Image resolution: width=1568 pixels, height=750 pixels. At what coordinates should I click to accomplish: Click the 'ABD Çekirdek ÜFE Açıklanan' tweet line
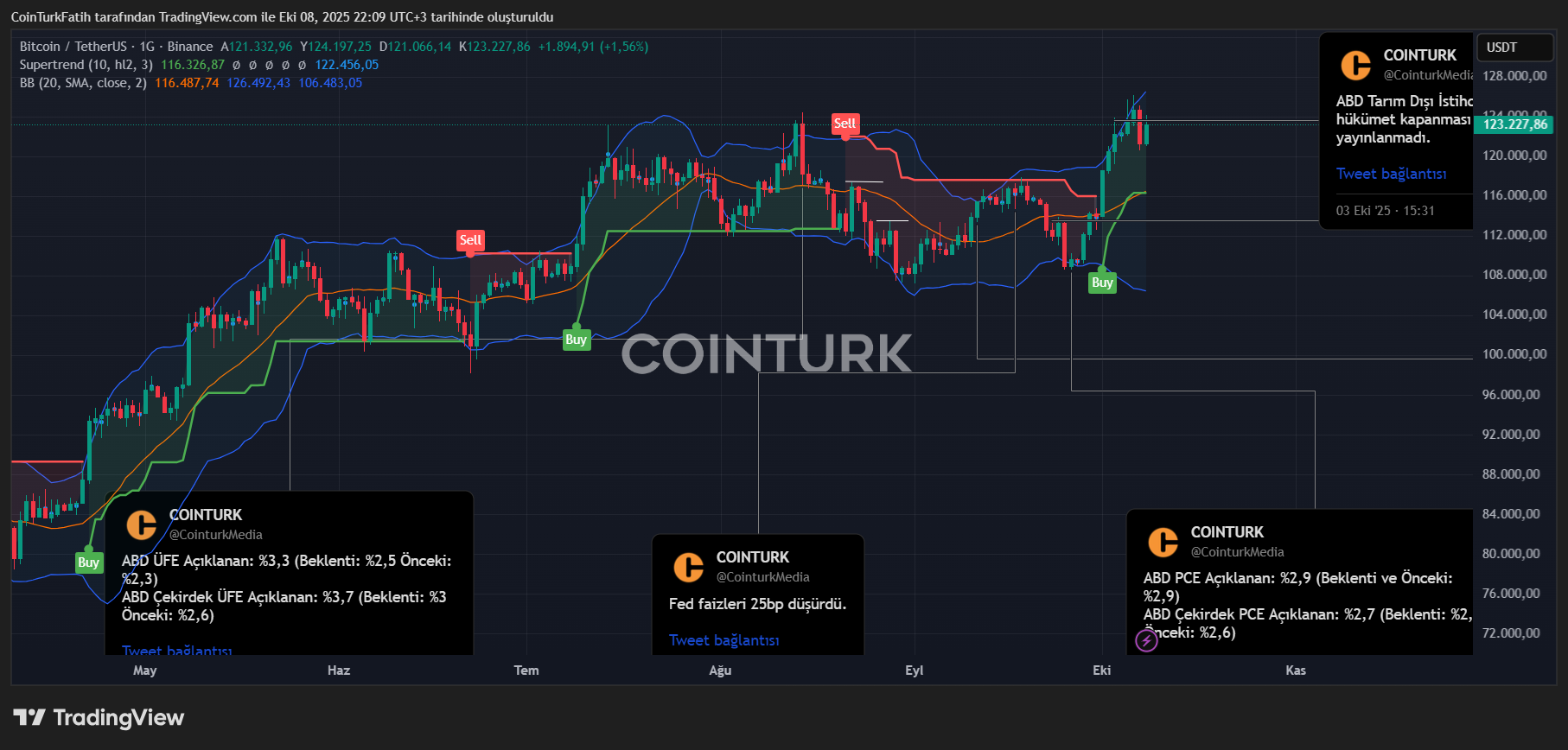(x=284, y=607)
